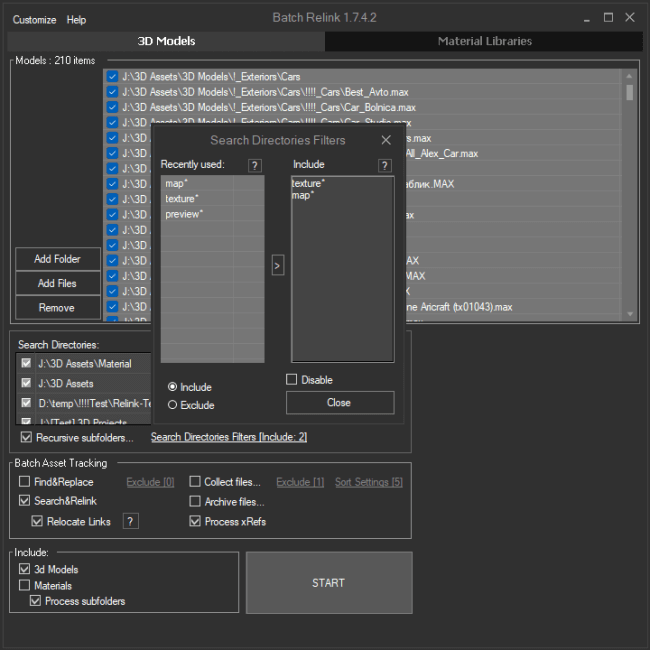The height and width of the screenshot is (650, 650).
Task: Click the help icon beside Recently used
Action: [x=255, y=166]
